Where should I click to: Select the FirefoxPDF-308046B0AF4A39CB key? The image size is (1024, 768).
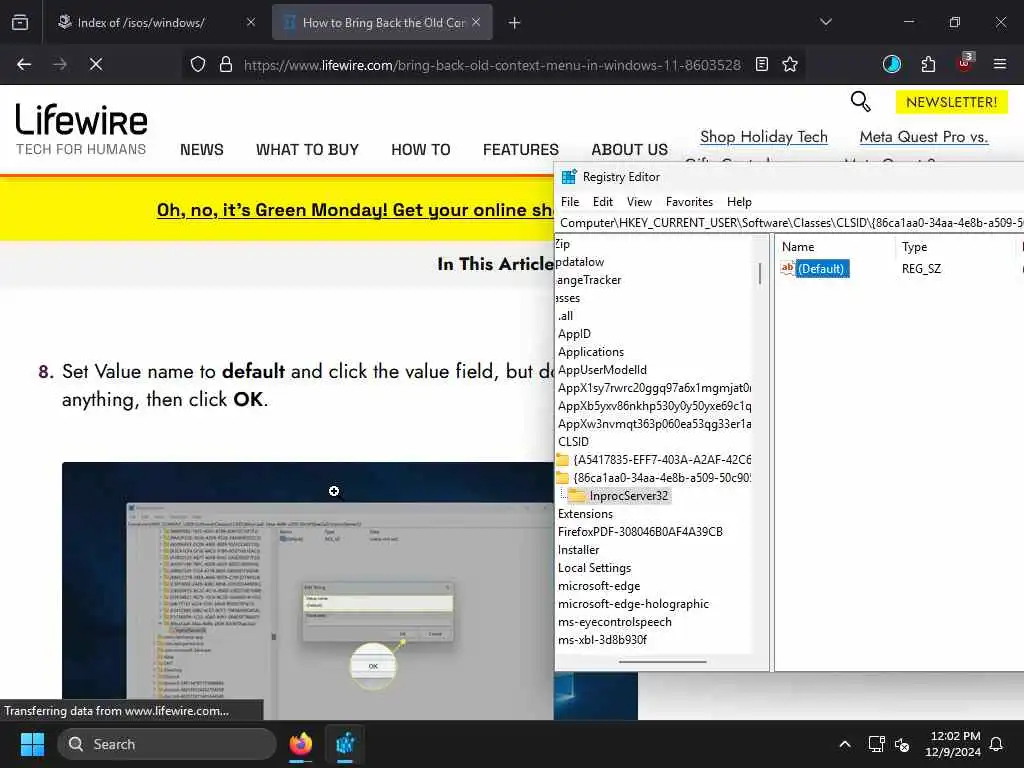pyautogui.click(x=640, y=532)
